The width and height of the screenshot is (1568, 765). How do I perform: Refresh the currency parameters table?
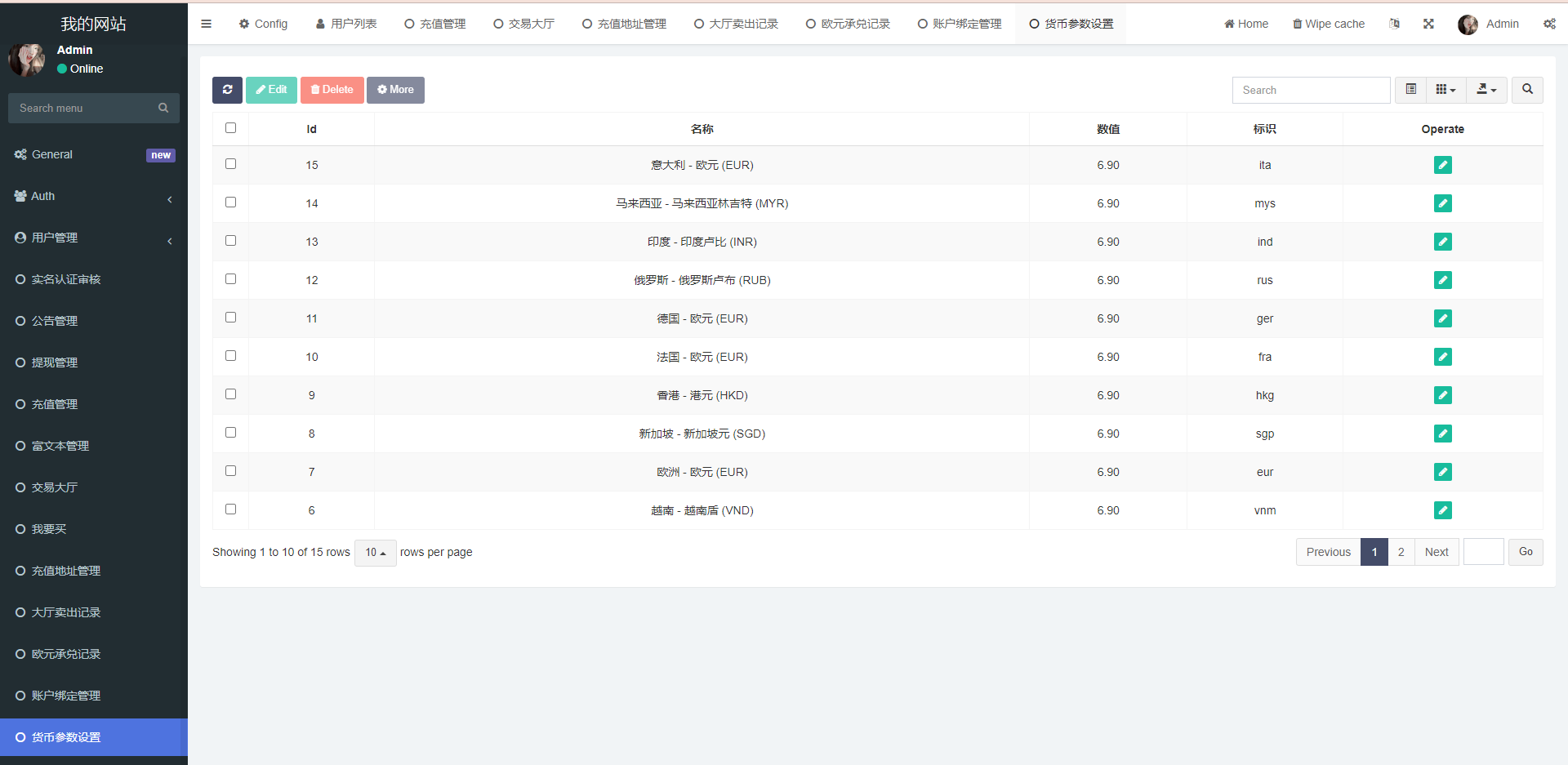(x=227, y=90)
